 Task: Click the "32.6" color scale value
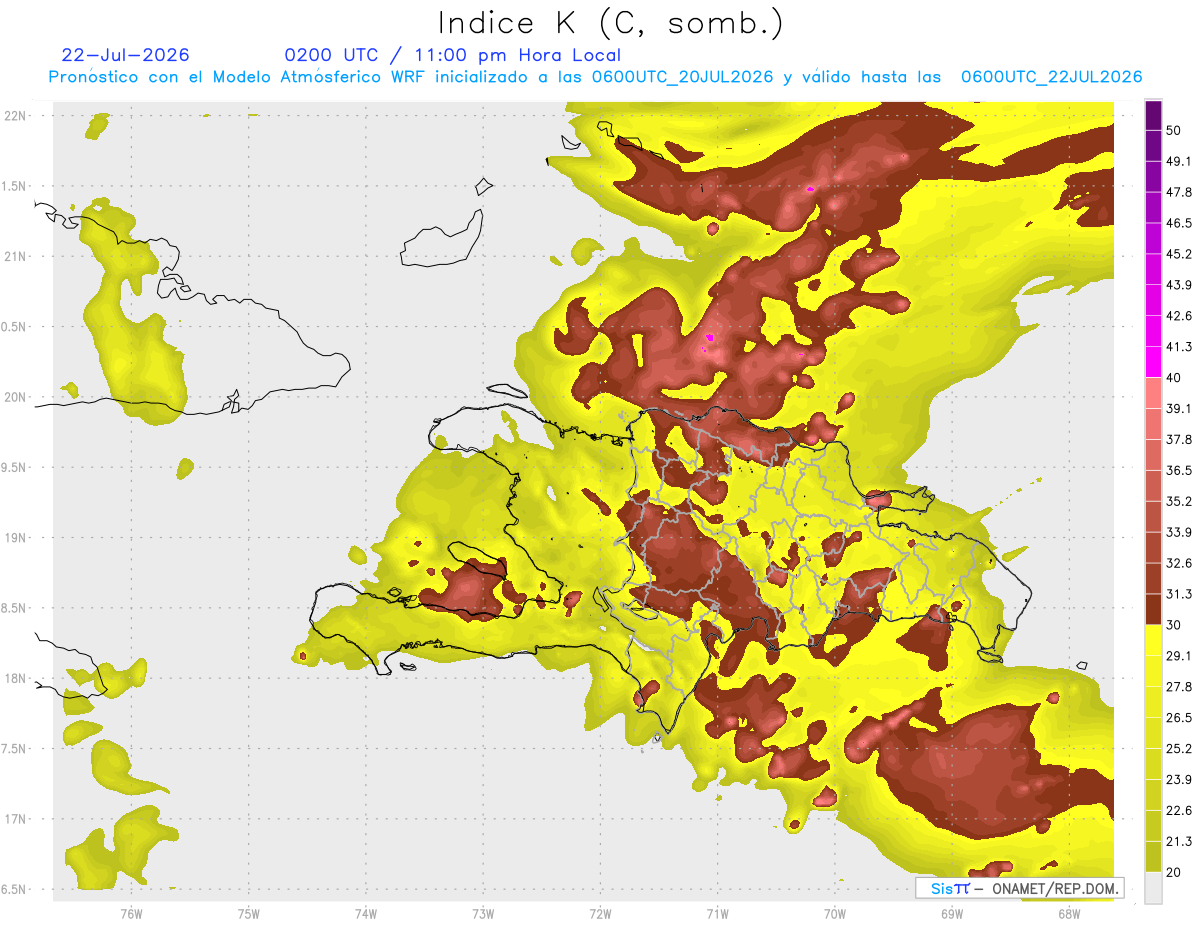1179,563
